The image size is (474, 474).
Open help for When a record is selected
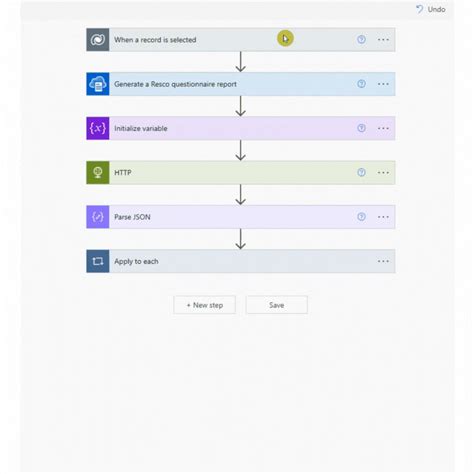click(361, 39)
